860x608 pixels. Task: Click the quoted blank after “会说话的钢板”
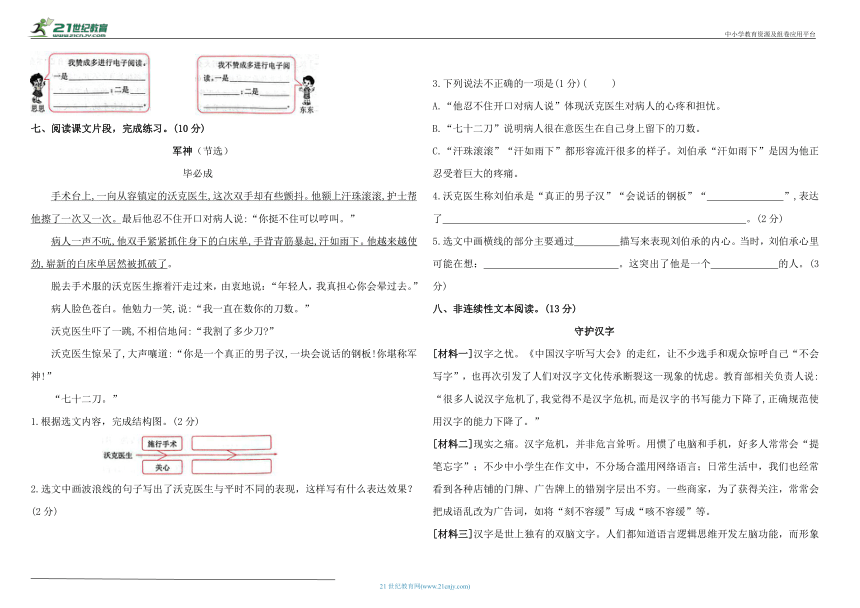tap(745, 196)
